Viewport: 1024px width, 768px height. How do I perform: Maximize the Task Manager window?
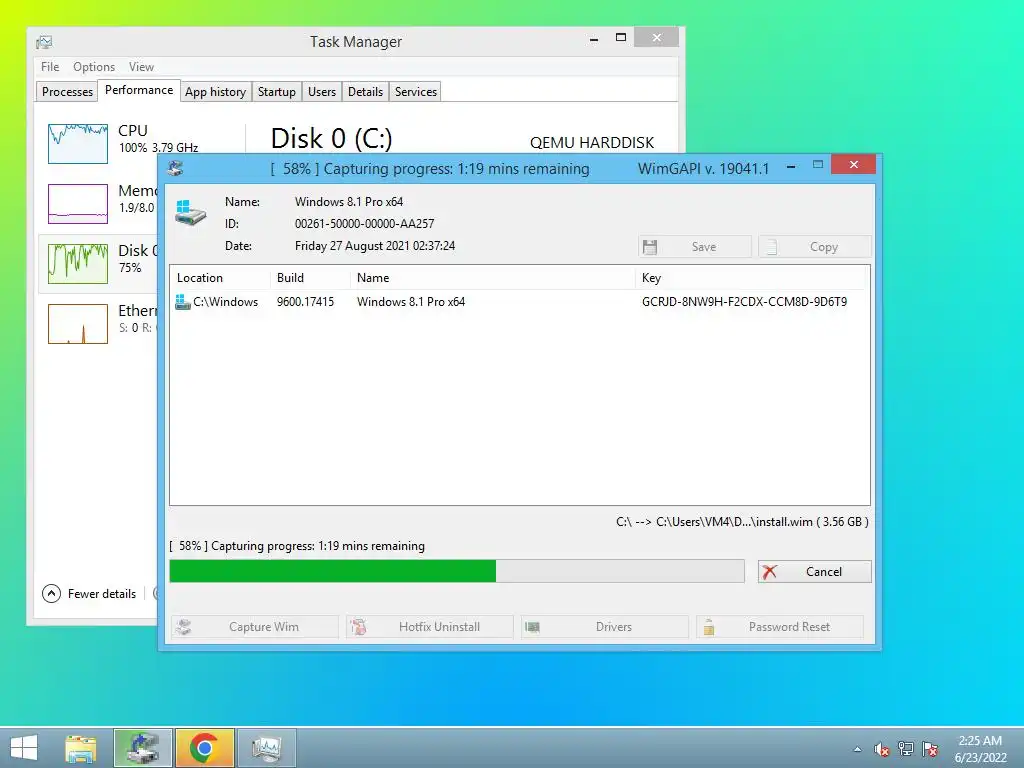(x=621, y=38)
